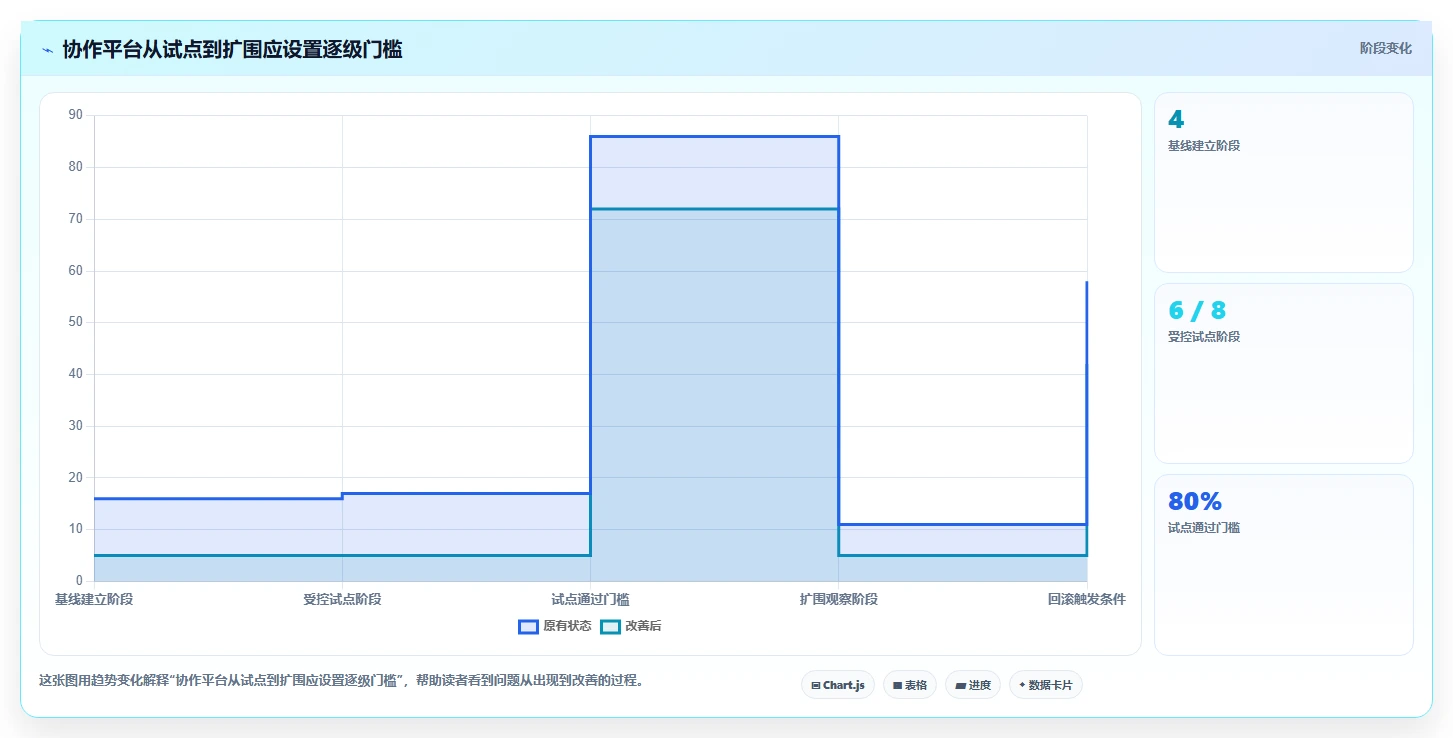The height and width of the screenshot is (738, 1453).
Task: Click the 80% value in the card
Action: point(1195,501)
